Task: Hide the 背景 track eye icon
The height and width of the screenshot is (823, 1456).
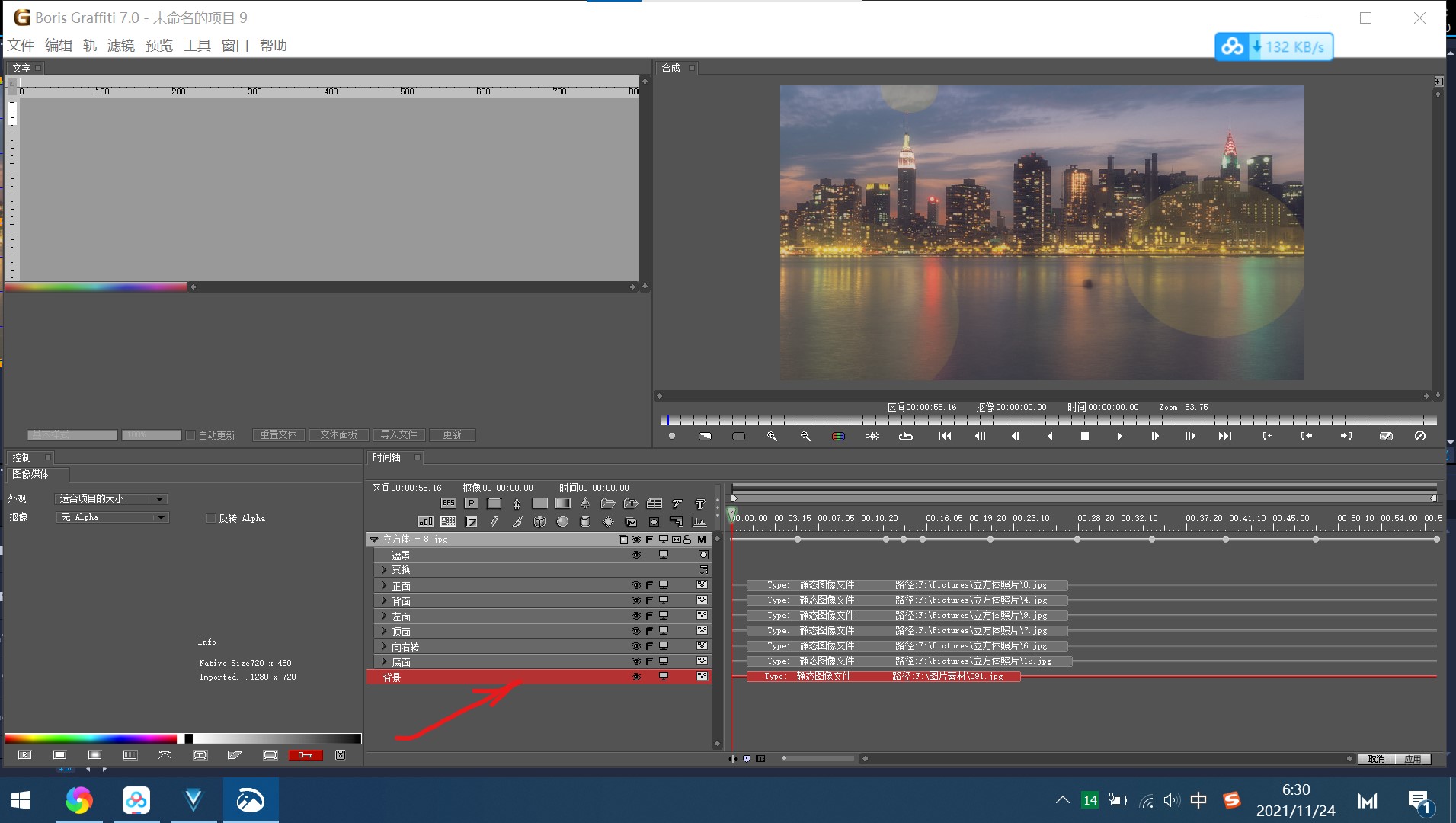Action: (636, 677)
